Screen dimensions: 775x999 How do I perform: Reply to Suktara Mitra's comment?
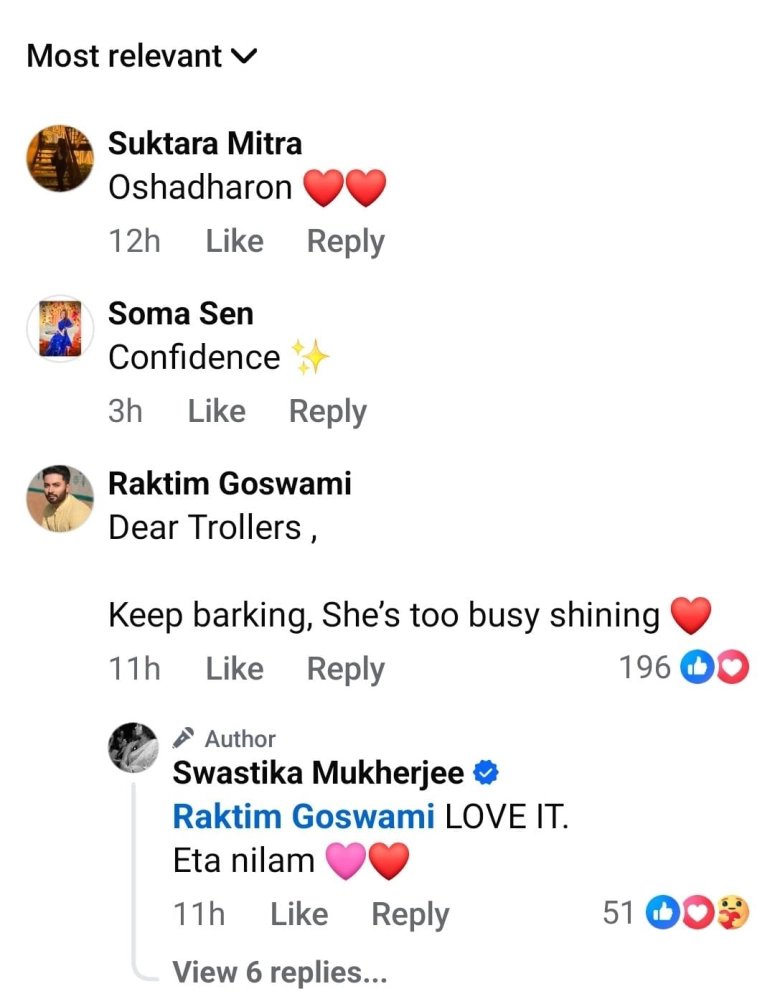coord(345,242)
